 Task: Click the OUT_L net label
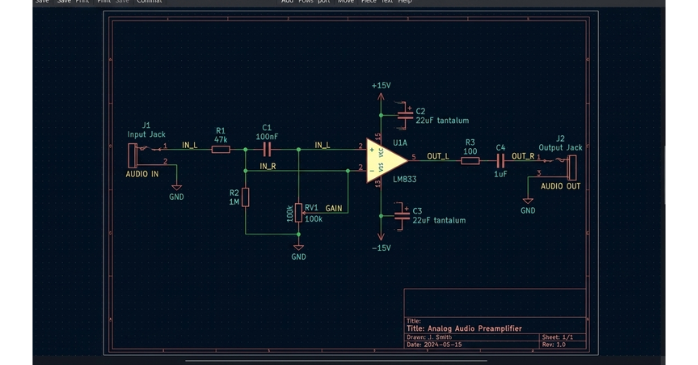pyautogui.click(x=438, y=156)
